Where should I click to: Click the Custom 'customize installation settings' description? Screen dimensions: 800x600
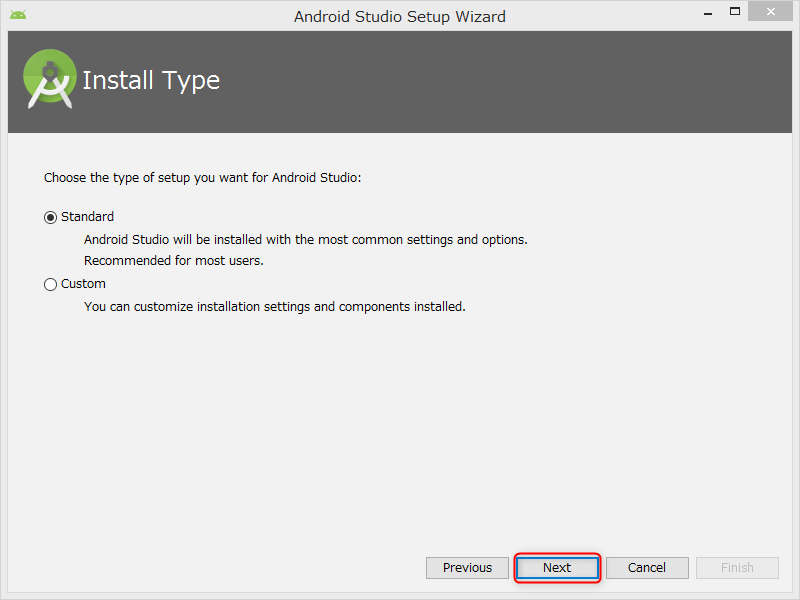[x=274, y=307]
